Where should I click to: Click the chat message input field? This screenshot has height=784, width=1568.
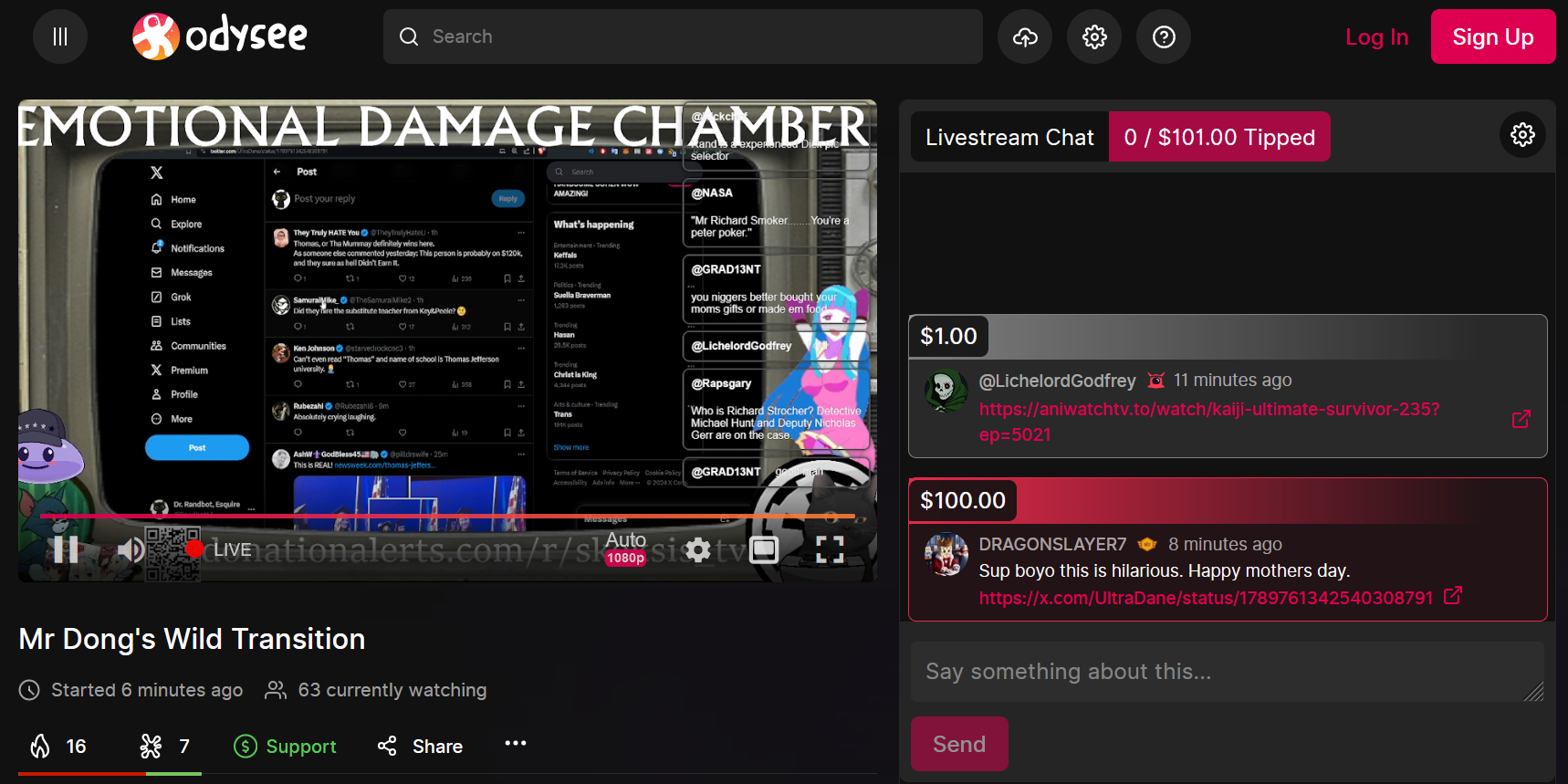click(x=1228, y=672)
